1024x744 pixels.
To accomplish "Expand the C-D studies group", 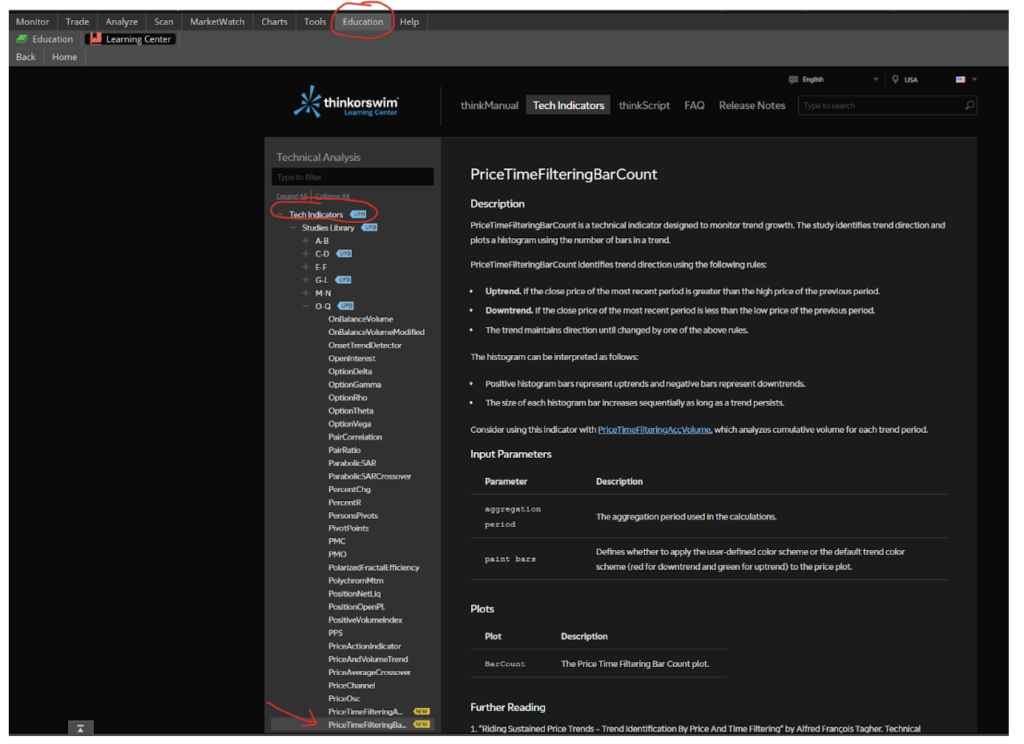I will 306,253.
